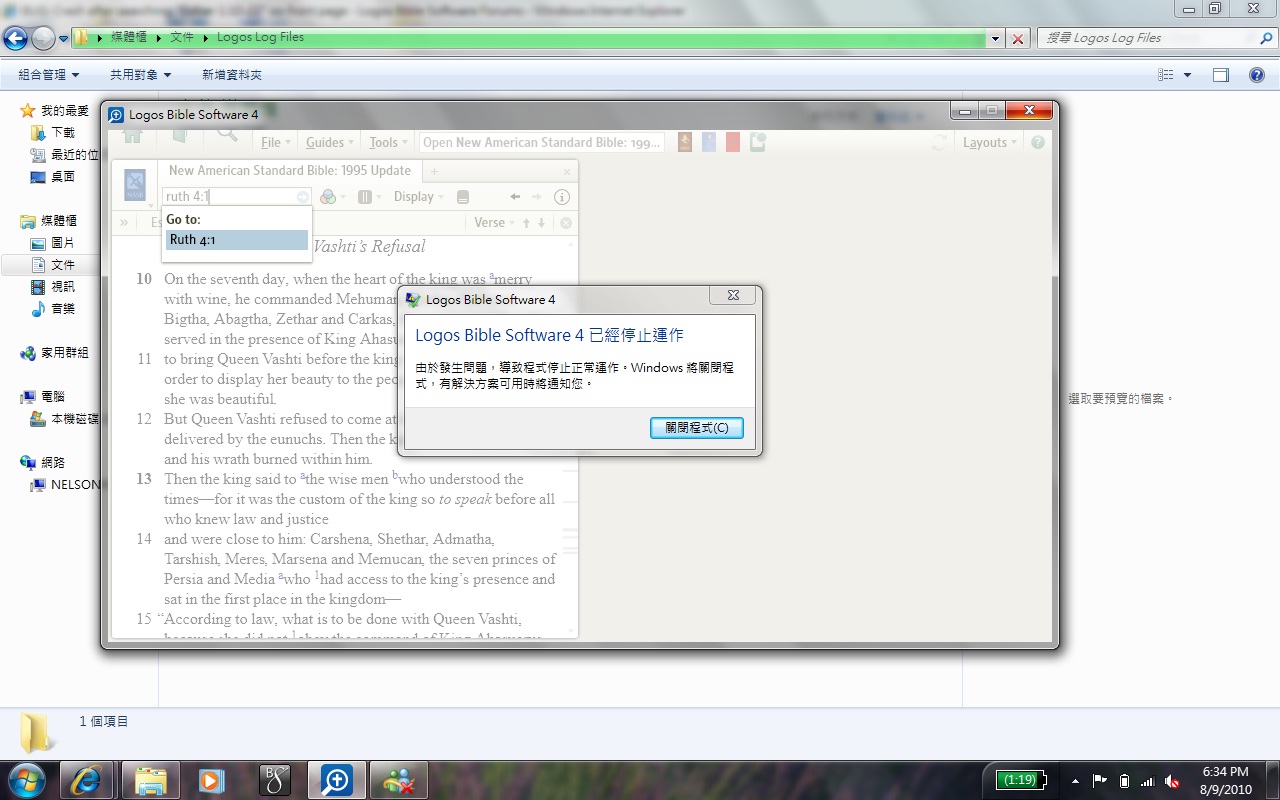Choose Ruth 4:1 from the Go to list
Image resolution: width=1280 pixels, height=800 pixels.
point(237,240)
